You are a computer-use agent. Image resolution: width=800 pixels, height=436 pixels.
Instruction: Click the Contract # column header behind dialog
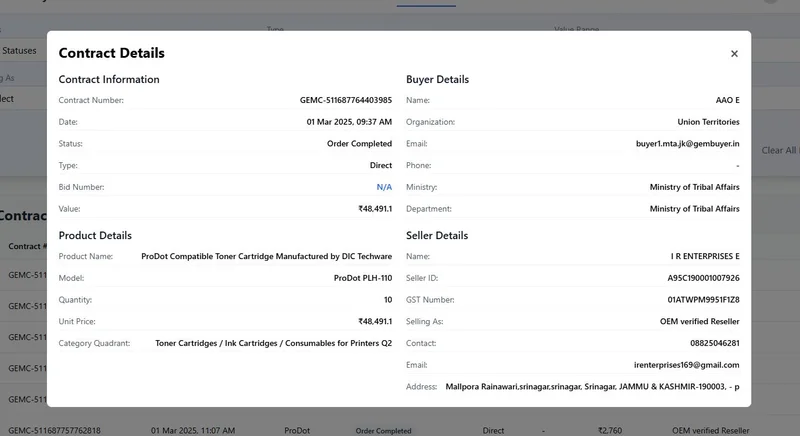[x=27, y=246]
